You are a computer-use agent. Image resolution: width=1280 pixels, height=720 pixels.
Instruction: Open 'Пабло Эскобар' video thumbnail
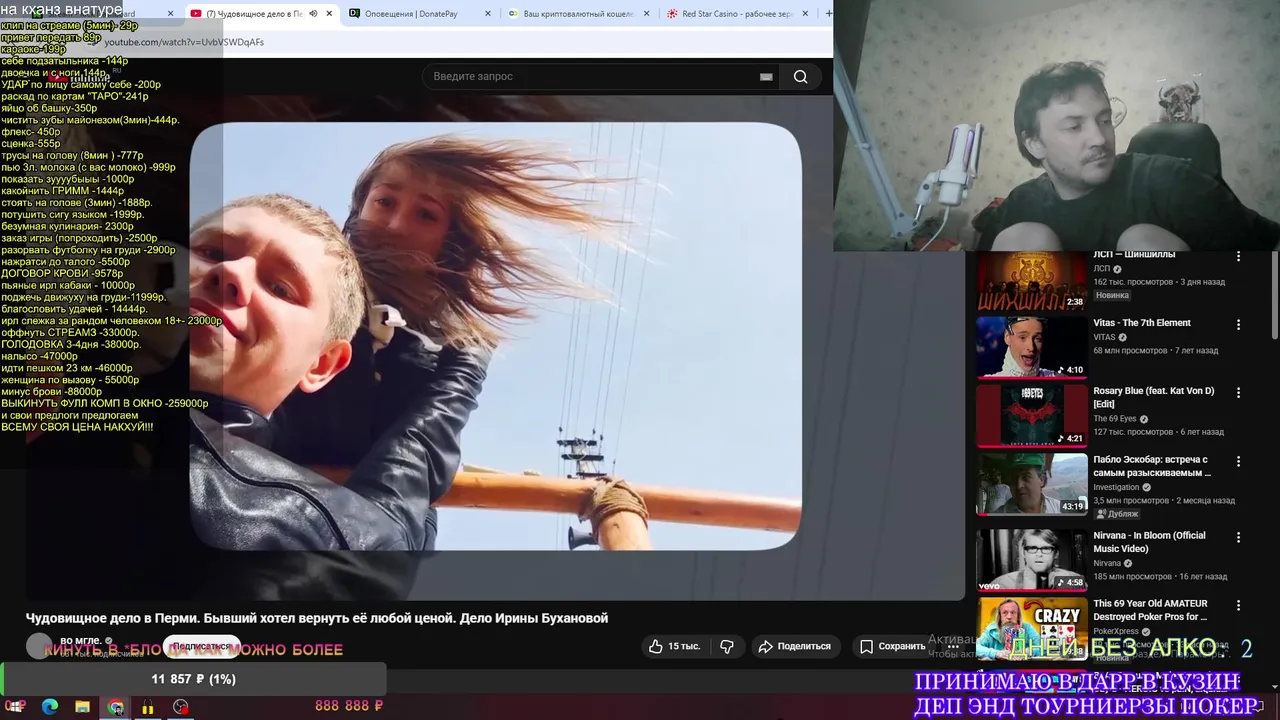point(1031,483)
